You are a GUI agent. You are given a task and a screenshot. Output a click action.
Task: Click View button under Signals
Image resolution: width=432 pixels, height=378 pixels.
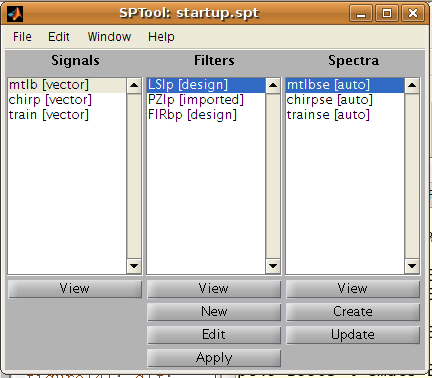[75, 289]
